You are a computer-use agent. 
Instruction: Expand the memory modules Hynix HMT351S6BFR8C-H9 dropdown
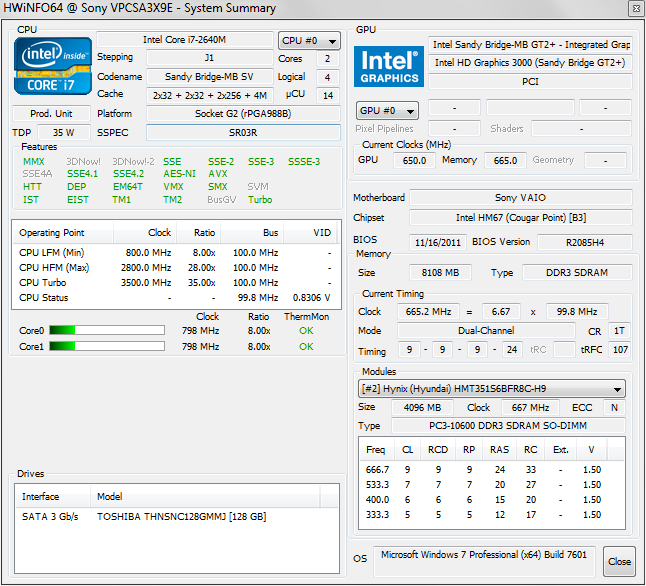[x=492, y=389]
